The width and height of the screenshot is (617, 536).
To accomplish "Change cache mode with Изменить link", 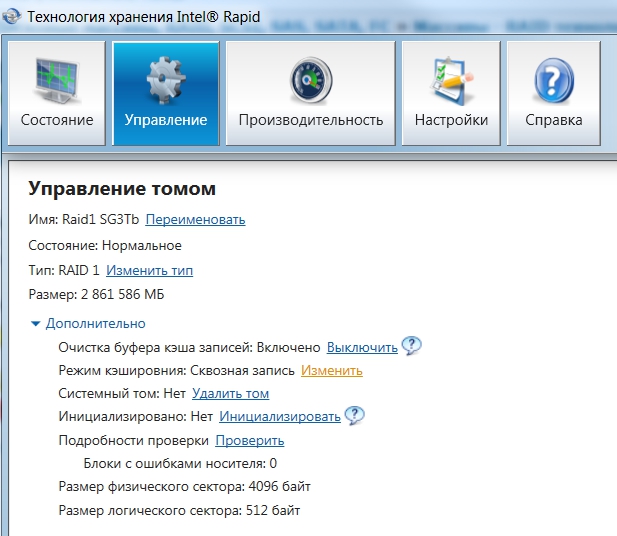I will [x=331, y=370].
